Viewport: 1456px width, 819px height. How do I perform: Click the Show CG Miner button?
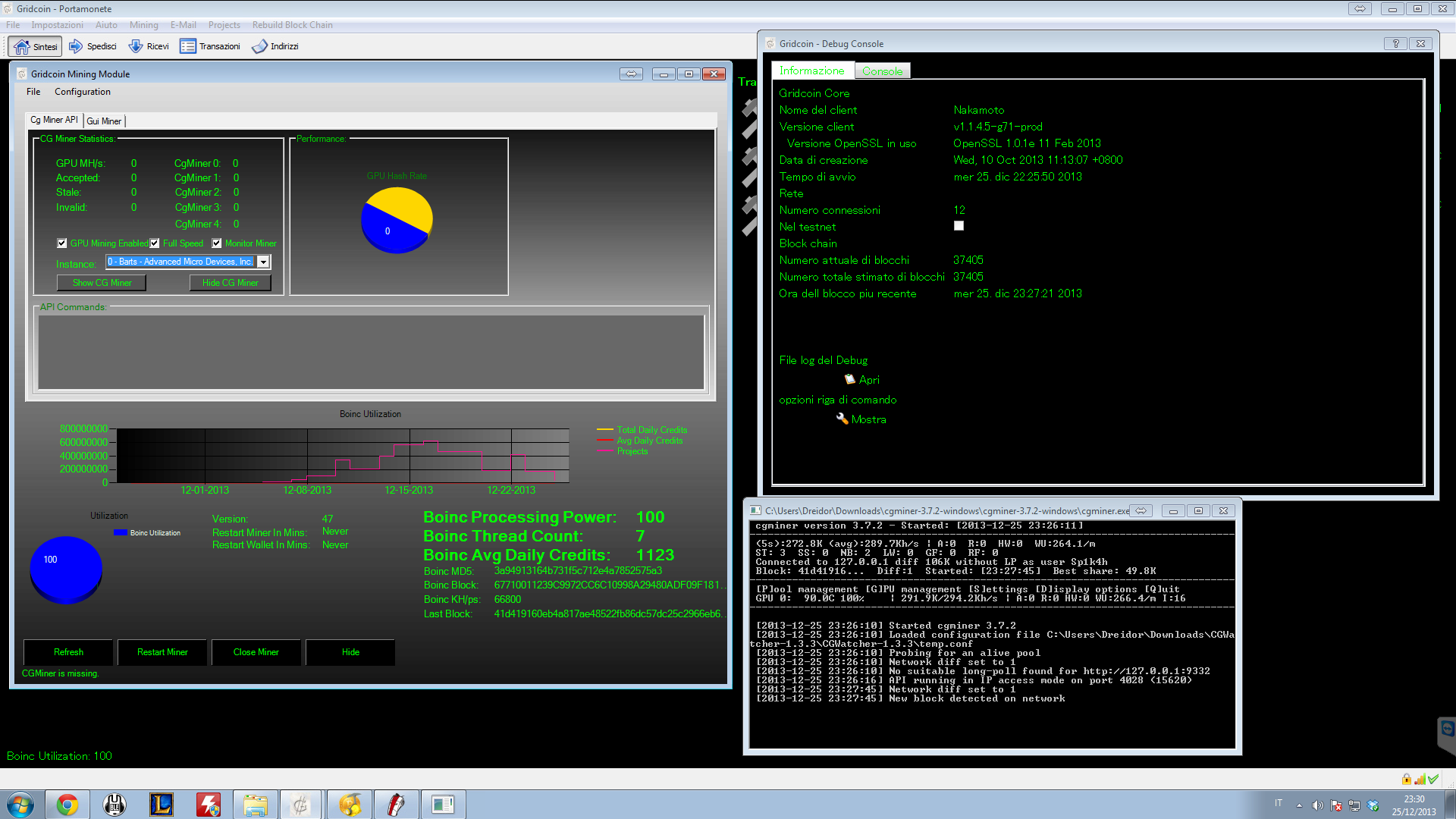(x=102, y=283)
